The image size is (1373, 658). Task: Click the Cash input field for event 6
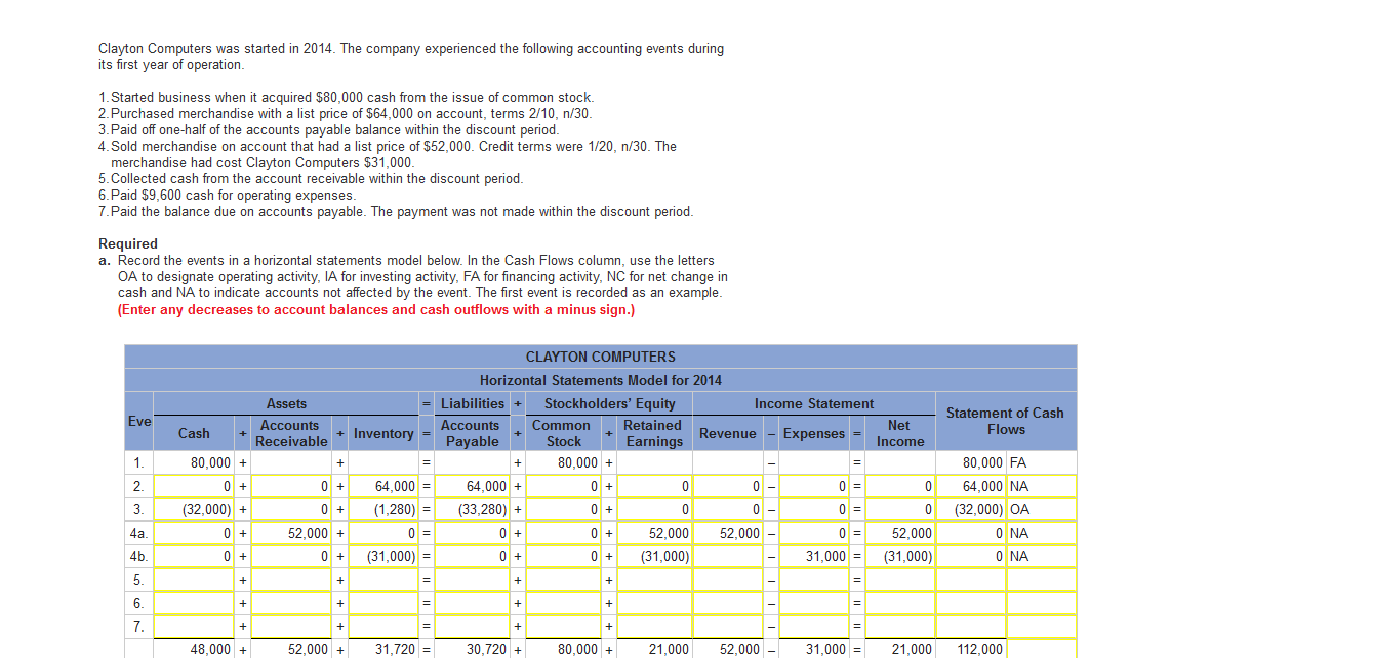(x=195, y=604)
